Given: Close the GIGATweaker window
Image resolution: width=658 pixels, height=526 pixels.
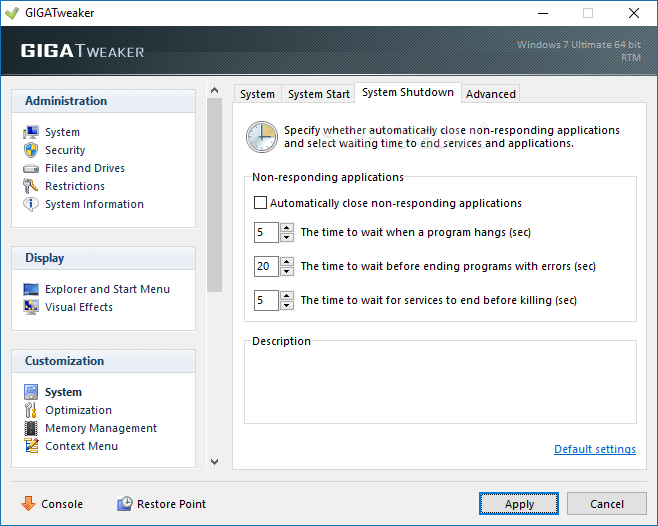Looking at the screenshot, I should (x=634, y=13).
